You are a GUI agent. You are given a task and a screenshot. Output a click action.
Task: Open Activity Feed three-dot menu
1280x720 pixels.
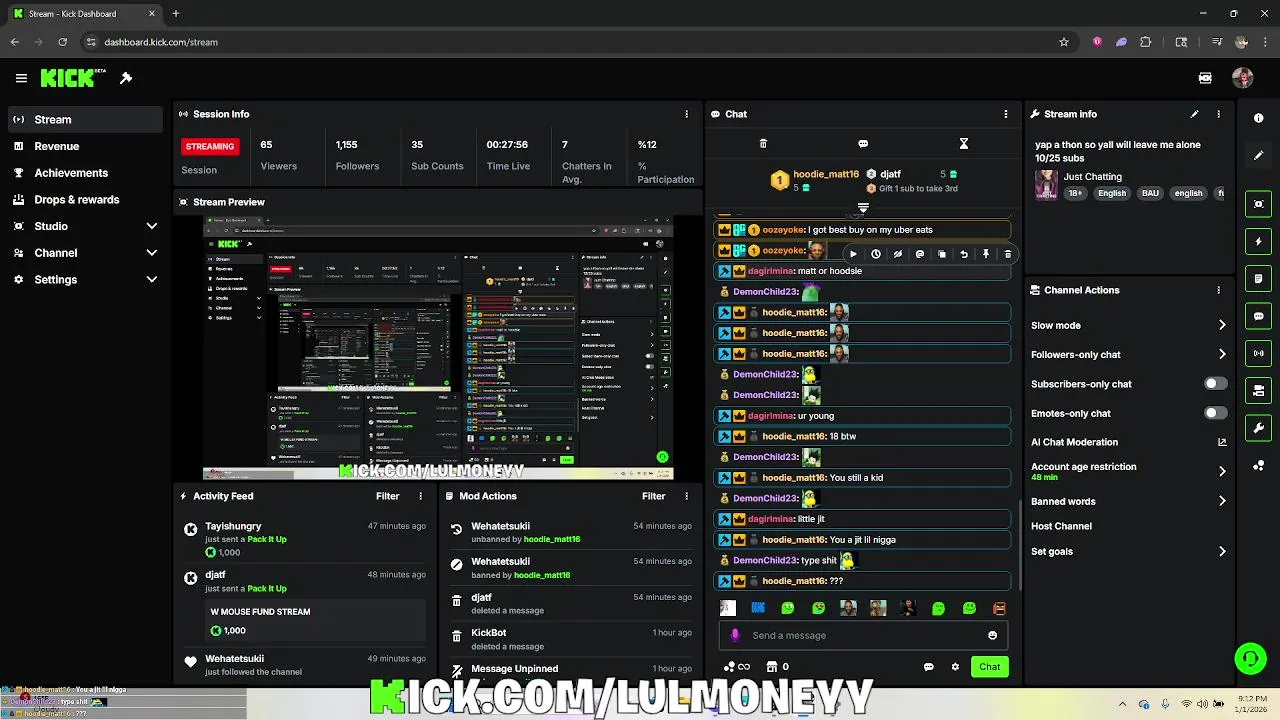(420, 496)
